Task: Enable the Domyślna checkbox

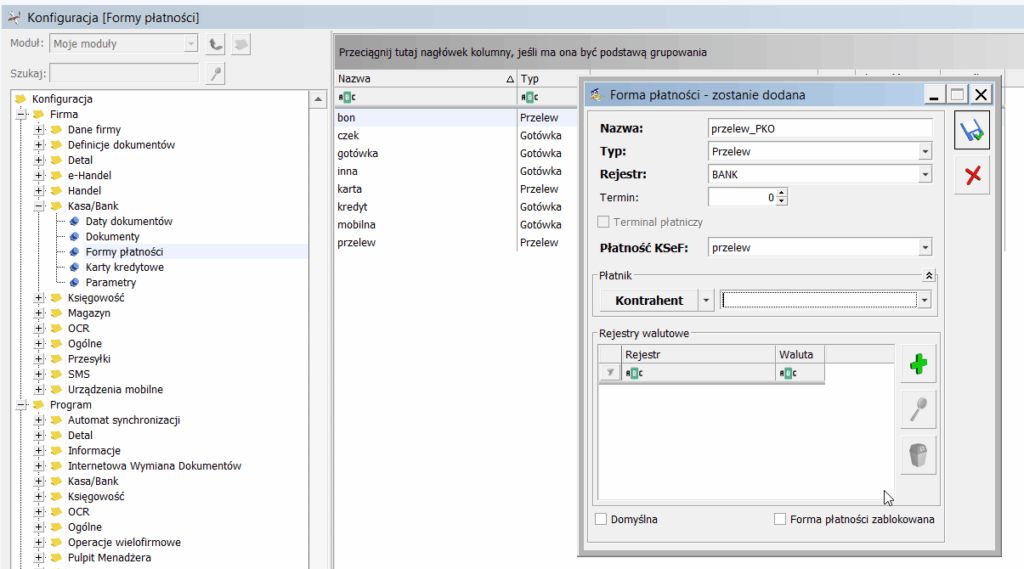Action: [x=601, y=519]
